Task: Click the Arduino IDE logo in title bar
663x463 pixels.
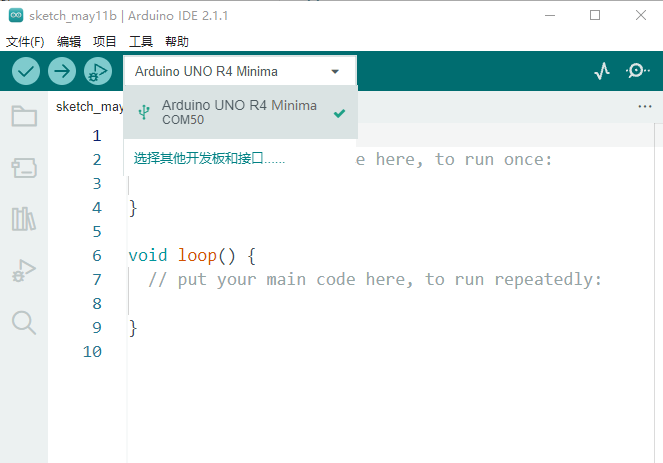Action: point(16,16)
